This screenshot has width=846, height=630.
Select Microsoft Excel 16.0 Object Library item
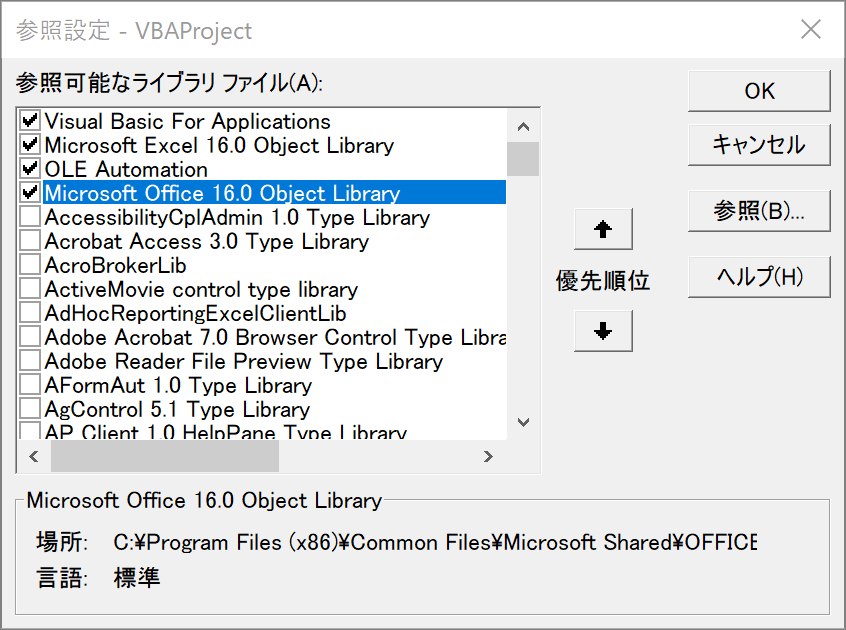pyautogui.click(x=219, y=145)
